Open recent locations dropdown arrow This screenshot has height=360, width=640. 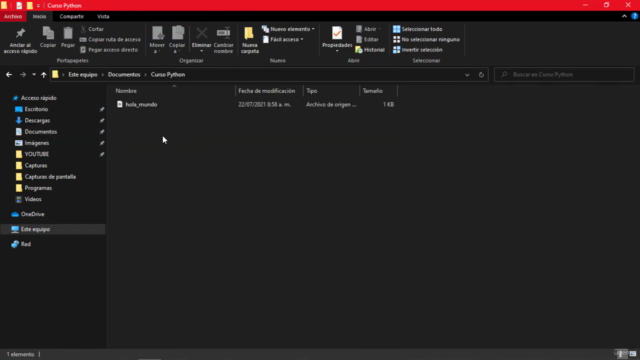click(x=34, y=75)
